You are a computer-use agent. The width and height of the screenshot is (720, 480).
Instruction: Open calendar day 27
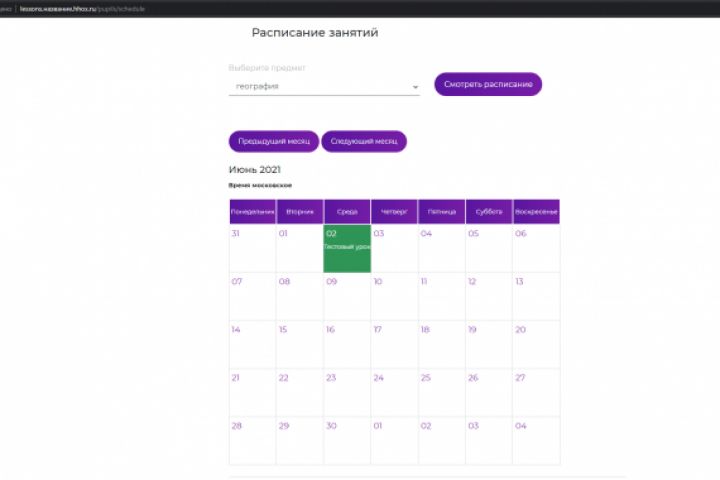tap(535, 392)
